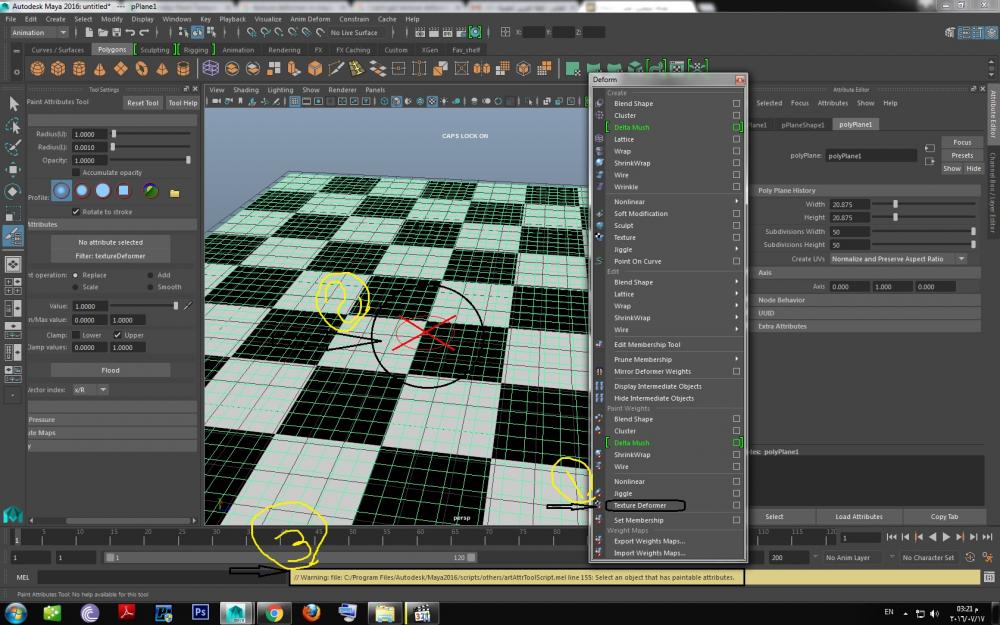The height and width of the screenshot is (625, 1000).
Task: Create a polygon cube from the shelf
Action: tap(58, 69)
